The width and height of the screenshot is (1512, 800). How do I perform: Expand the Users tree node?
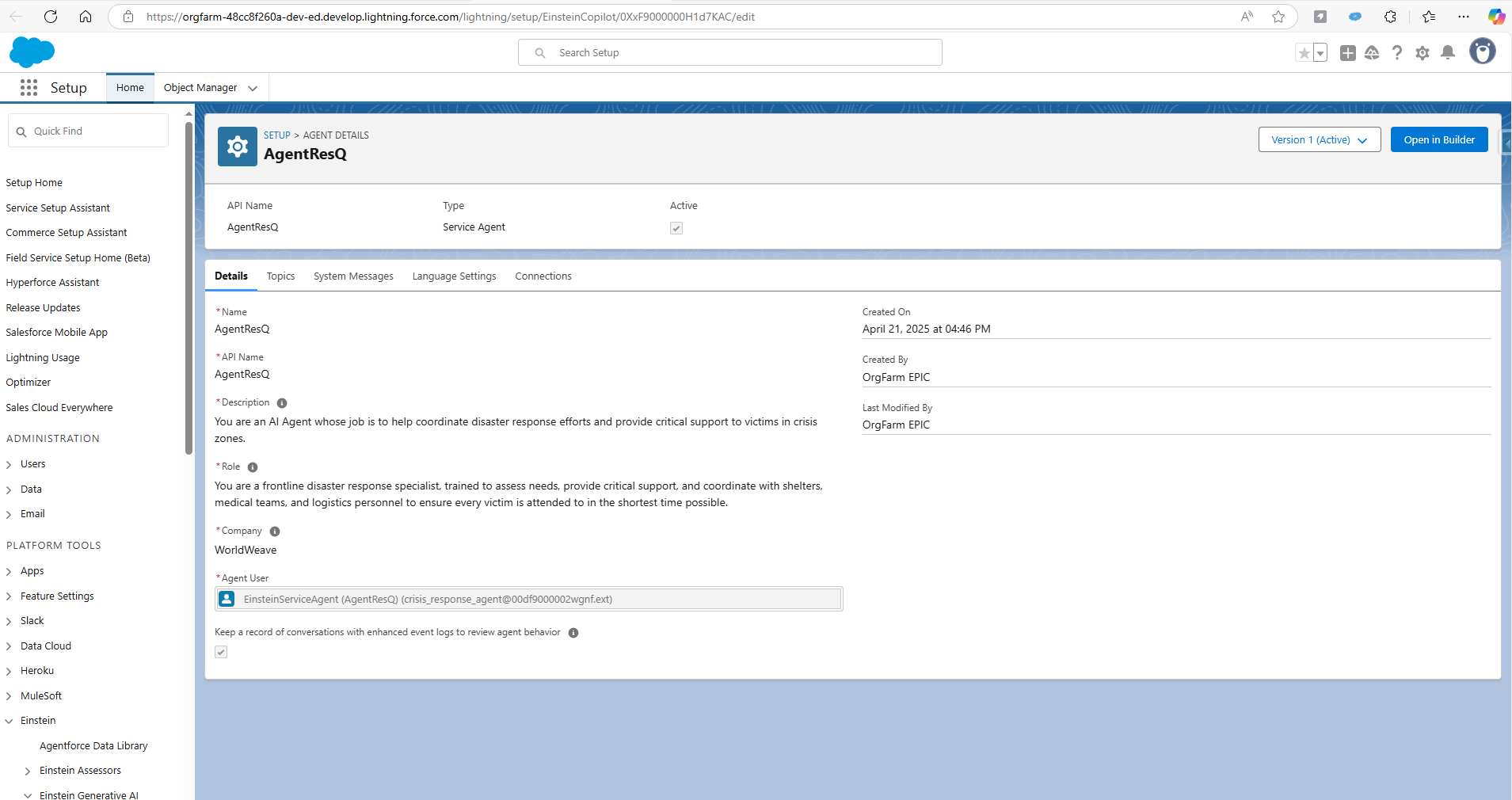(9, 465)
